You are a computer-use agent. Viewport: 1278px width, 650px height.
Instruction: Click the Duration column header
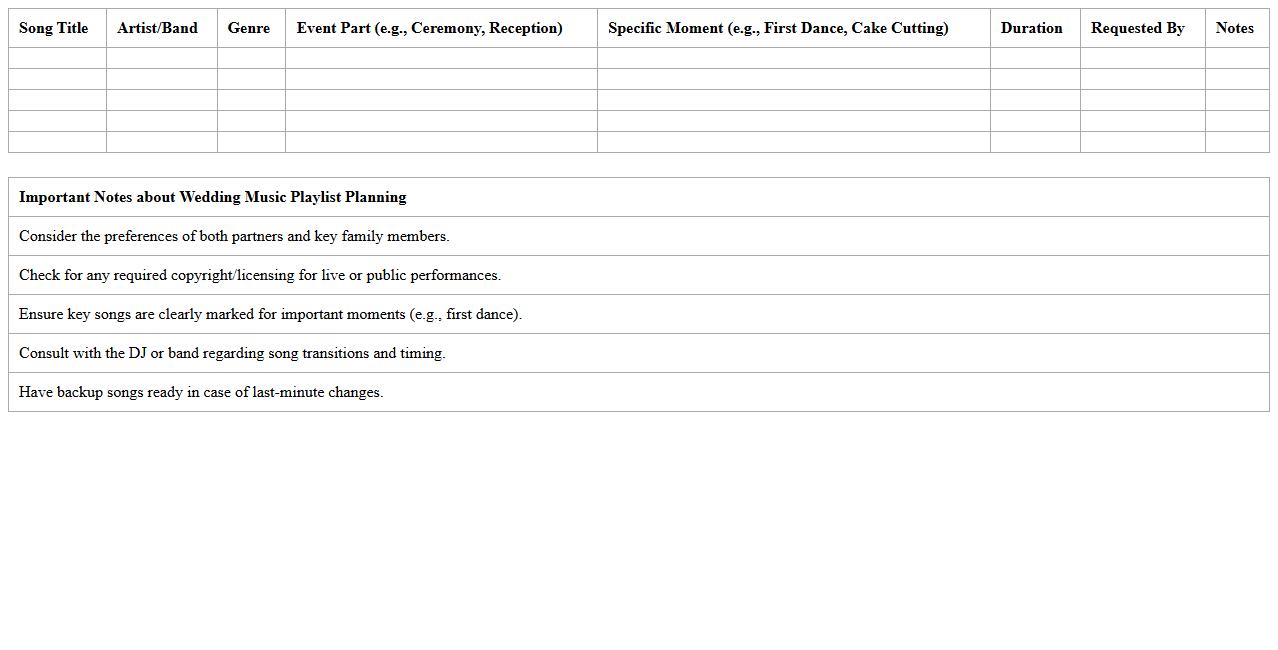coord(1032,28)
